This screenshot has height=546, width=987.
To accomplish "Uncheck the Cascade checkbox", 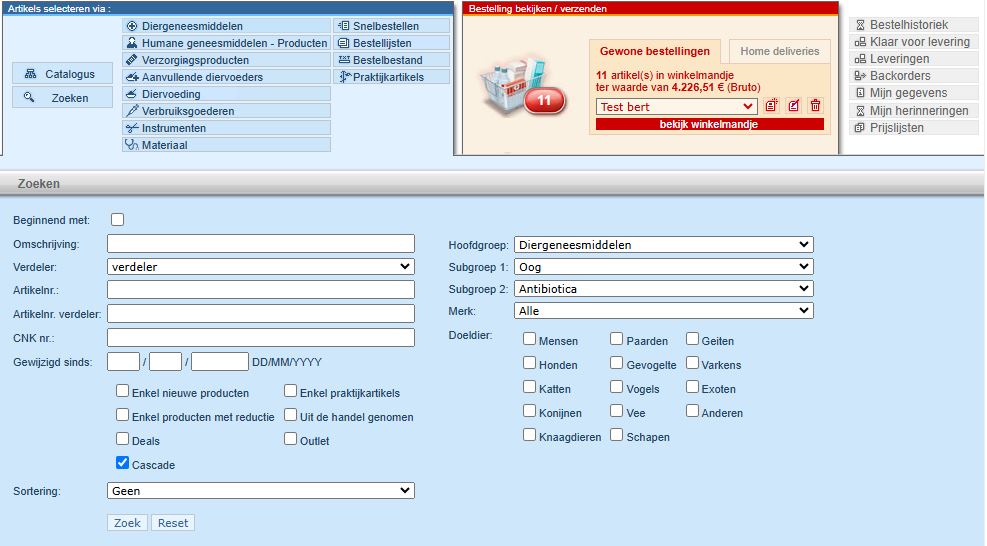I will point(123,463).
